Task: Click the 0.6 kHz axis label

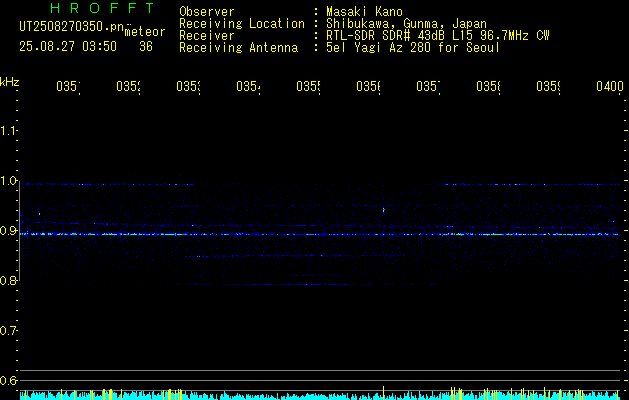Action: point(8,380)
